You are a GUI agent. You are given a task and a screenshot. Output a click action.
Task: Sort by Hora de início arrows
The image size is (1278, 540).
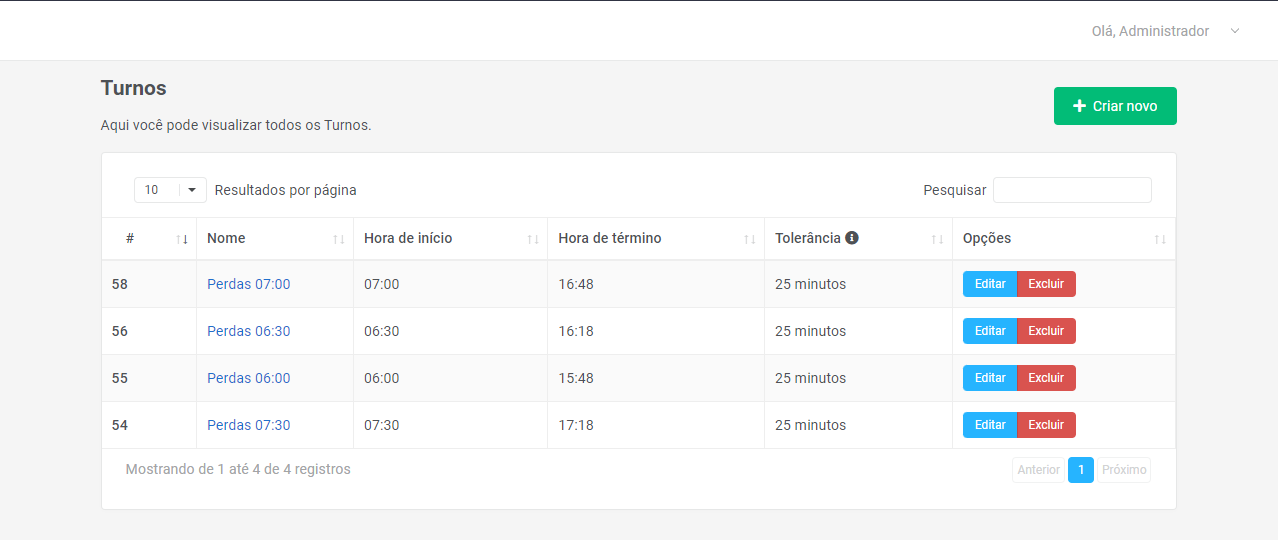click(533, 239)
